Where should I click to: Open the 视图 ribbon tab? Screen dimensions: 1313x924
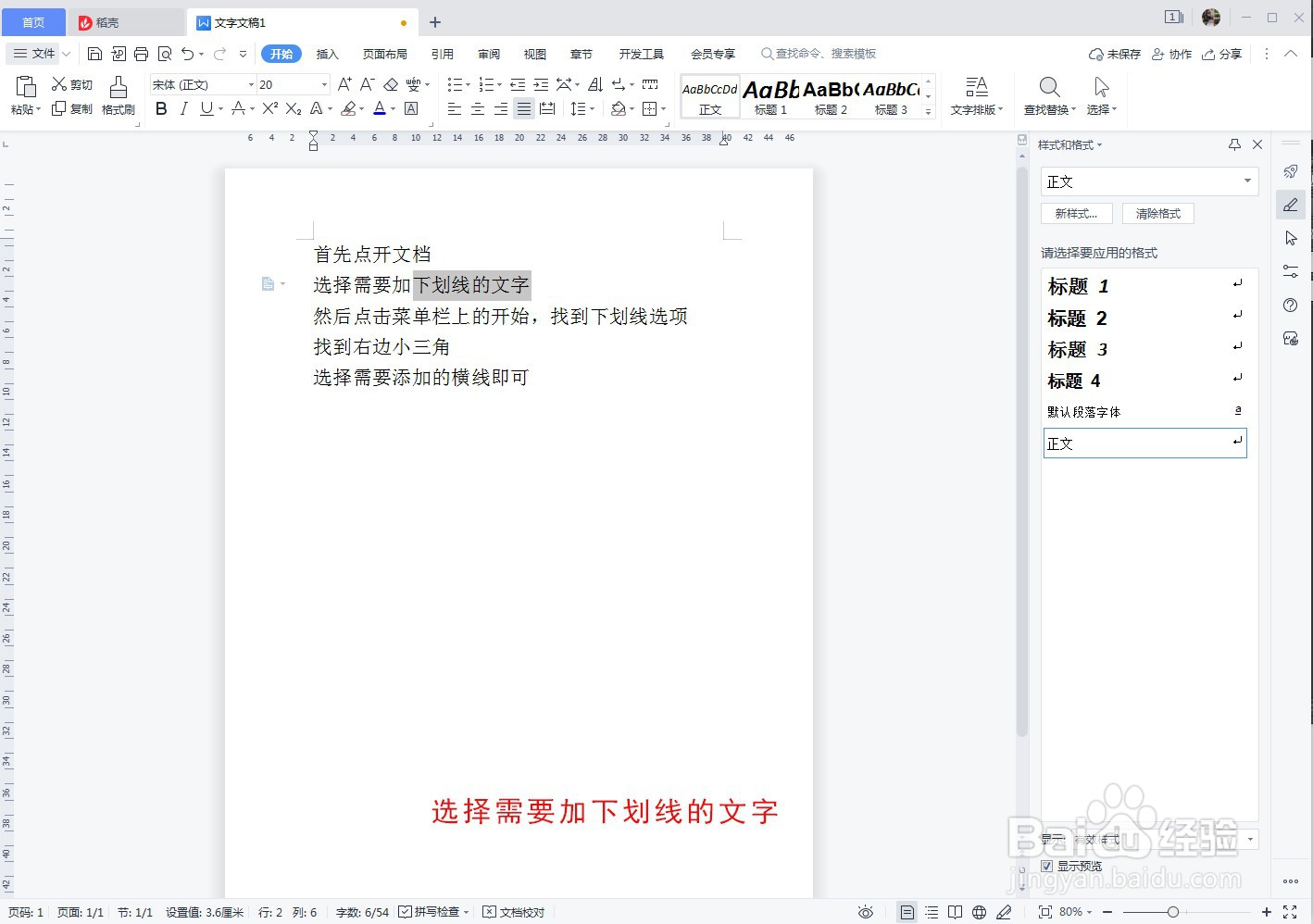click(535, 54)
